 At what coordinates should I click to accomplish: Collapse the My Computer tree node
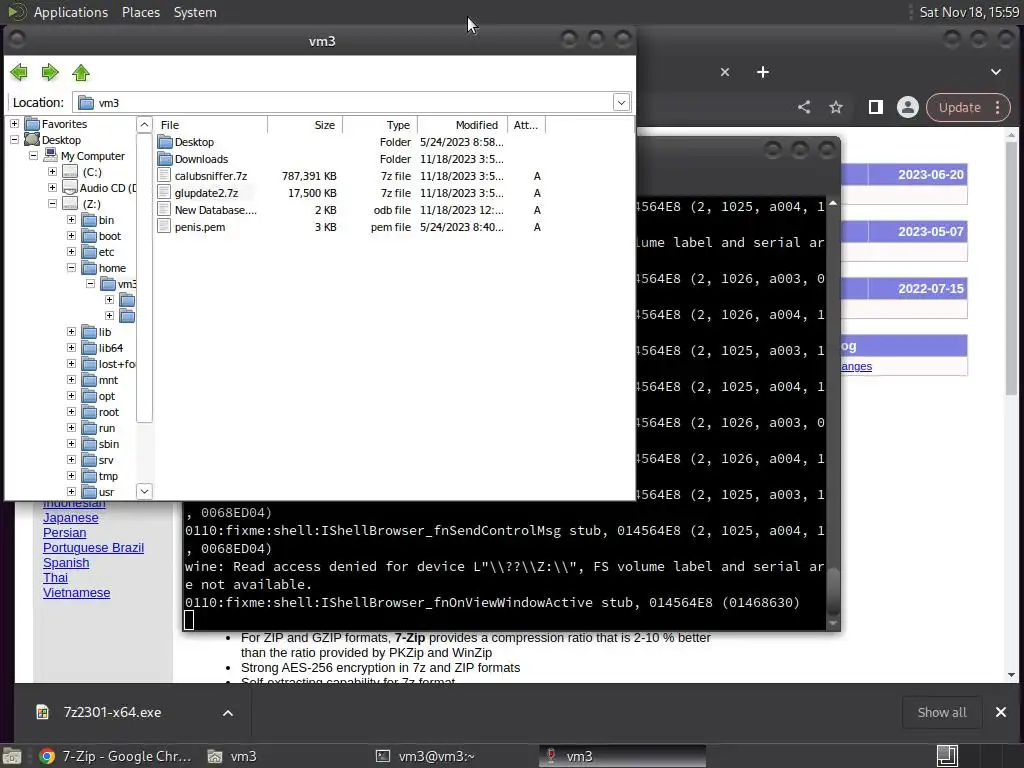click(x=33, y=155)
